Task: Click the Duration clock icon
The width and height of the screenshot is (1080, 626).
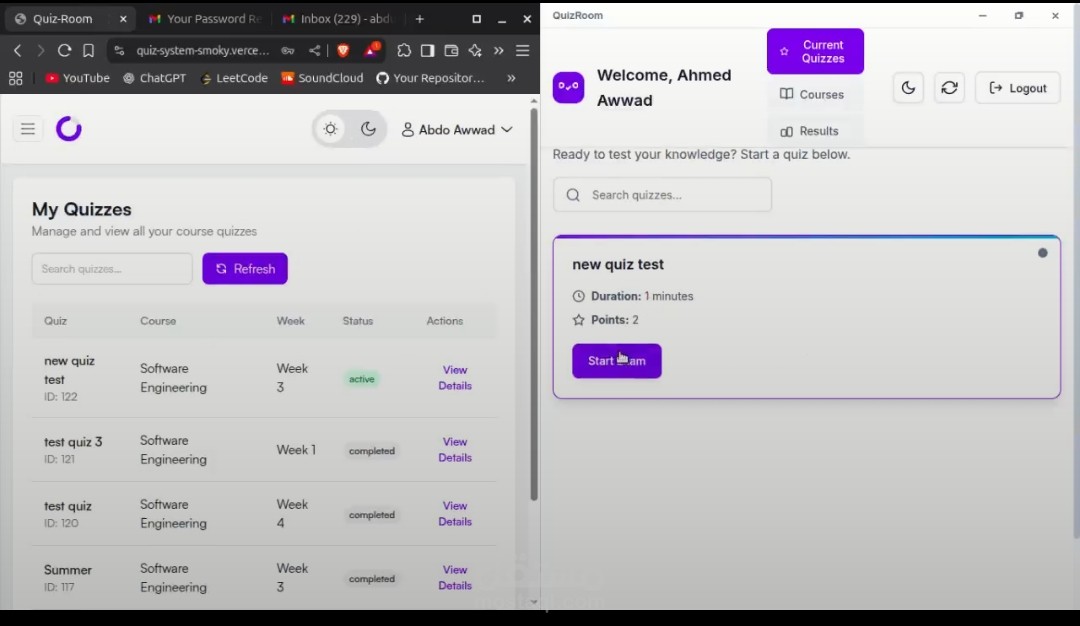Action: (x=579, y=296)
